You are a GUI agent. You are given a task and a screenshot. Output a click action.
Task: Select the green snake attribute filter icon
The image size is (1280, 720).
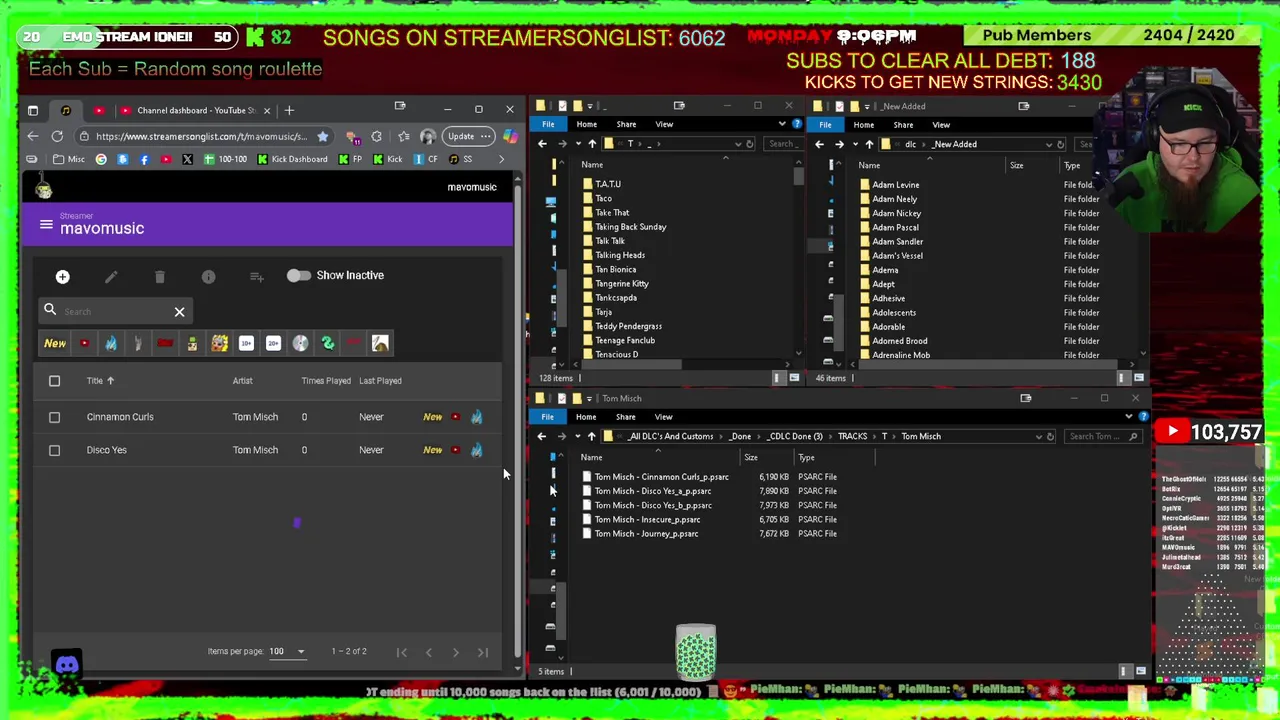pos(327,344)
